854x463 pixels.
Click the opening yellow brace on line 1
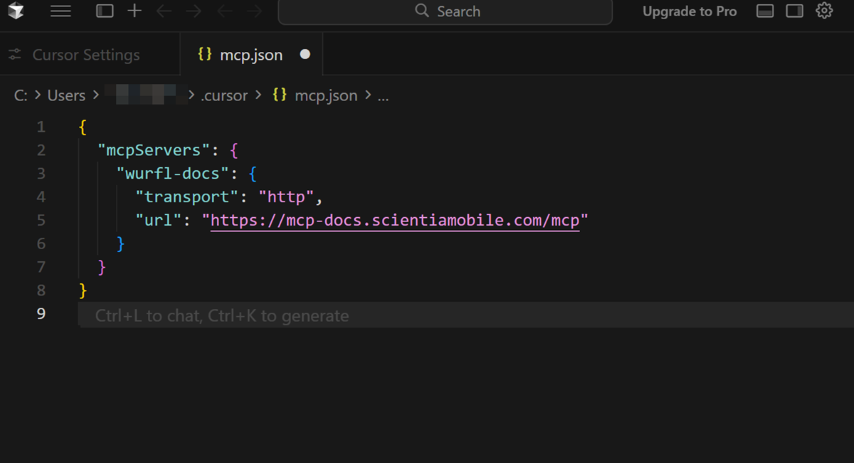tap(82, 127)
